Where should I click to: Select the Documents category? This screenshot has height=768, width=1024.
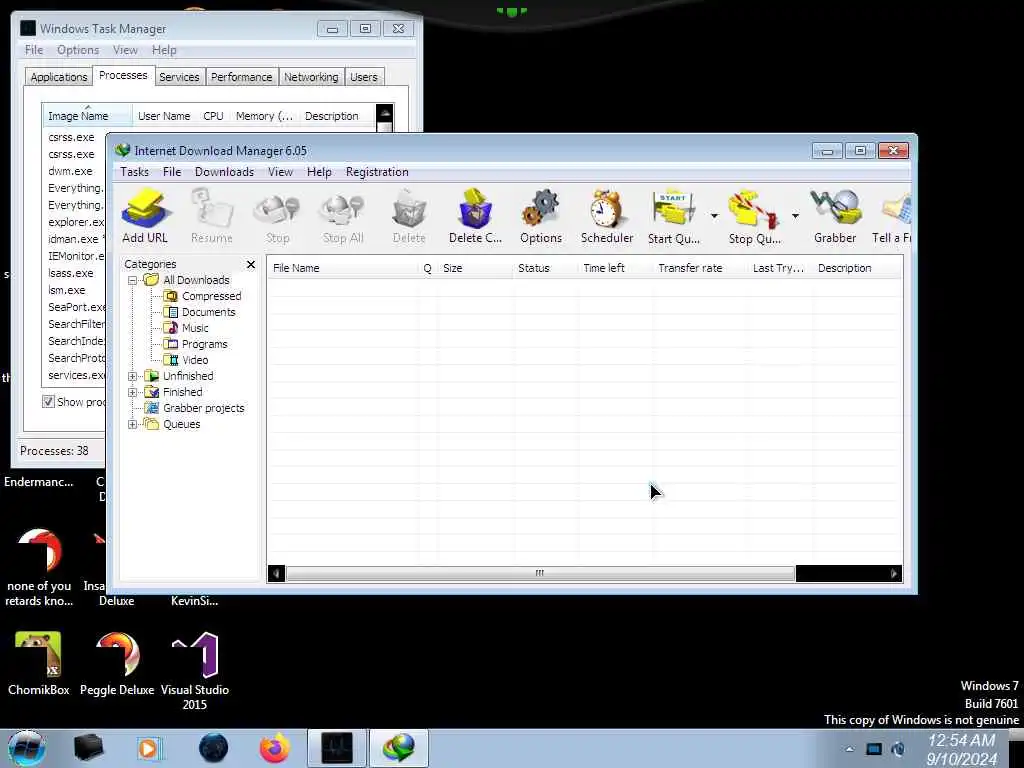click(208, 312)
